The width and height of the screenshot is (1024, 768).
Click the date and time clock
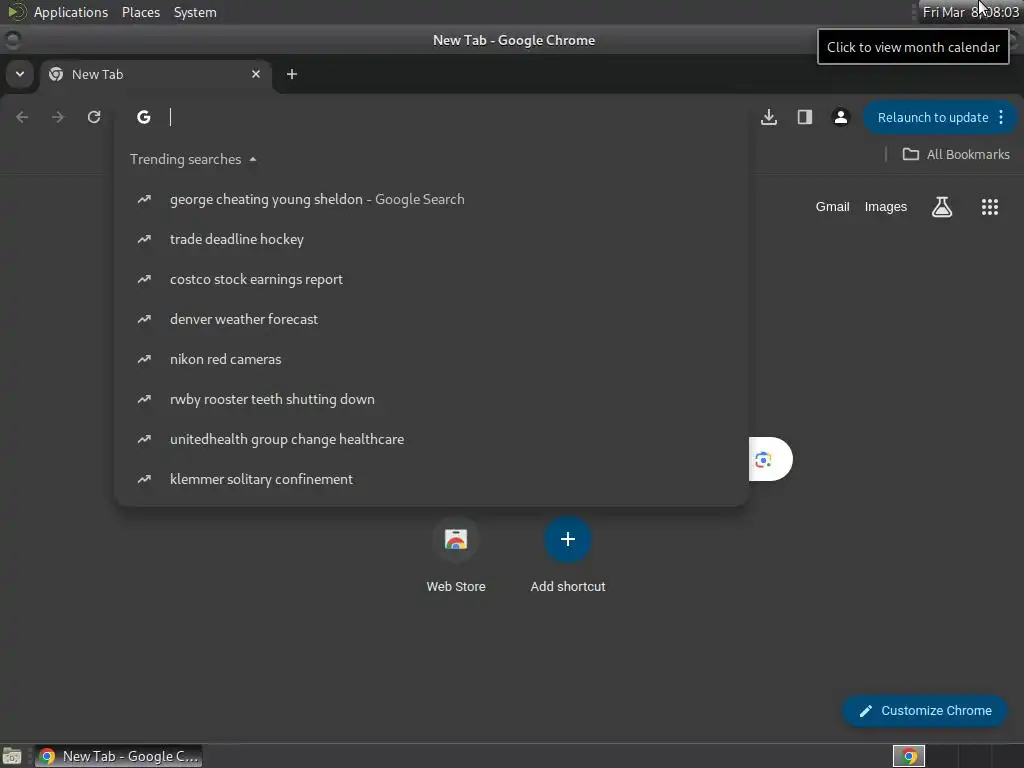[x=970, y=12]
